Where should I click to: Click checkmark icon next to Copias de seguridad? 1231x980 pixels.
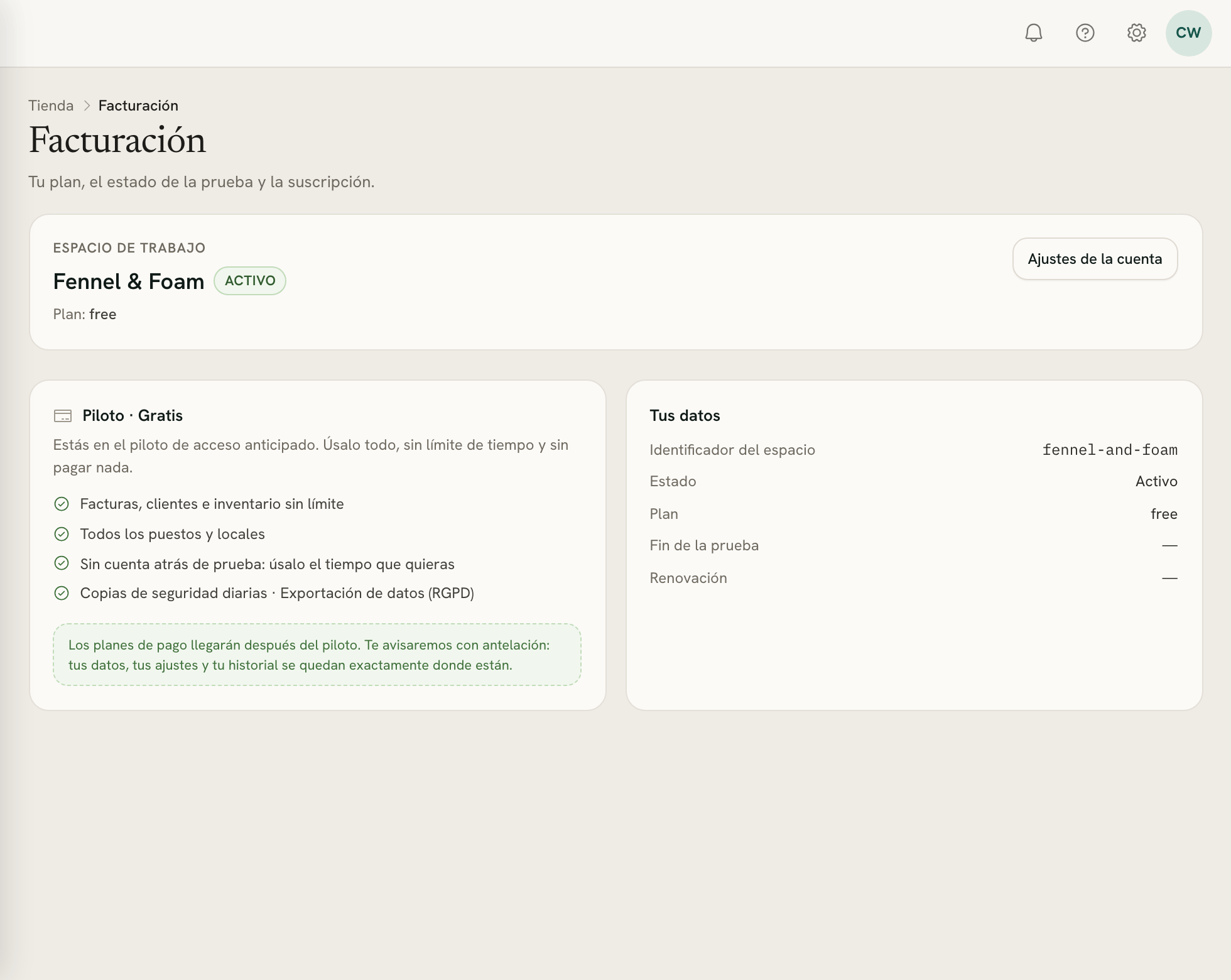point(62,593)
